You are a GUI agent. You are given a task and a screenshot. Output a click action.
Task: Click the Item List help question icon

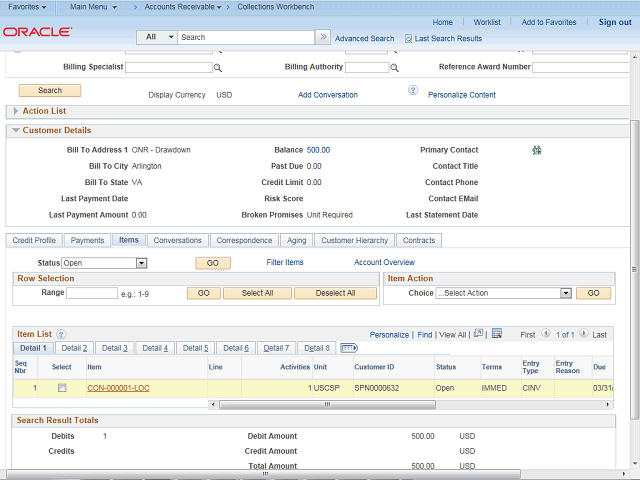click(61, 334)
